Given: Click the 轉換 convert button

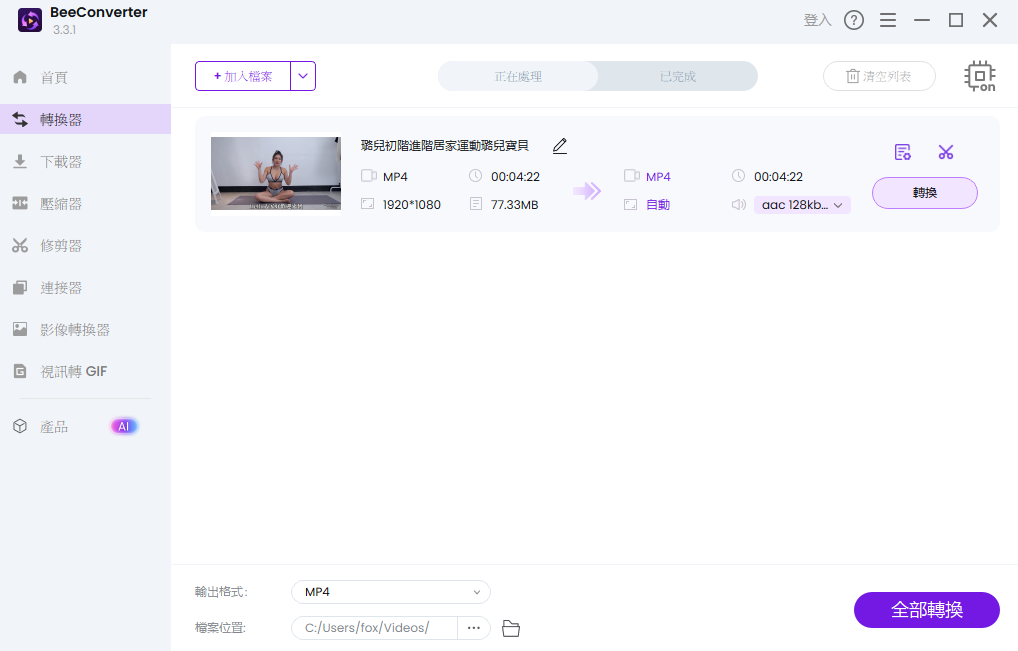Looking at the screenshot, I should point(925,193).
